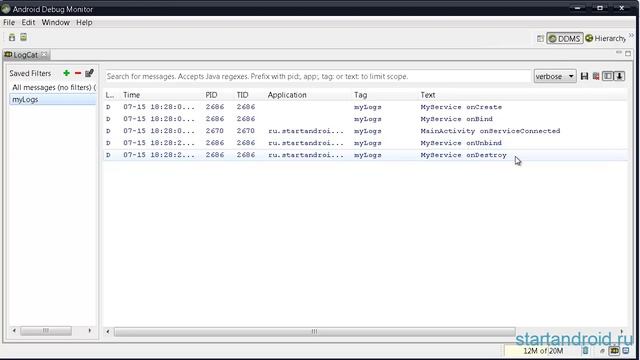Click the small pen icon in status bar
The height and width of the screenshot is (360, 640).
click(x=602, y=351)
